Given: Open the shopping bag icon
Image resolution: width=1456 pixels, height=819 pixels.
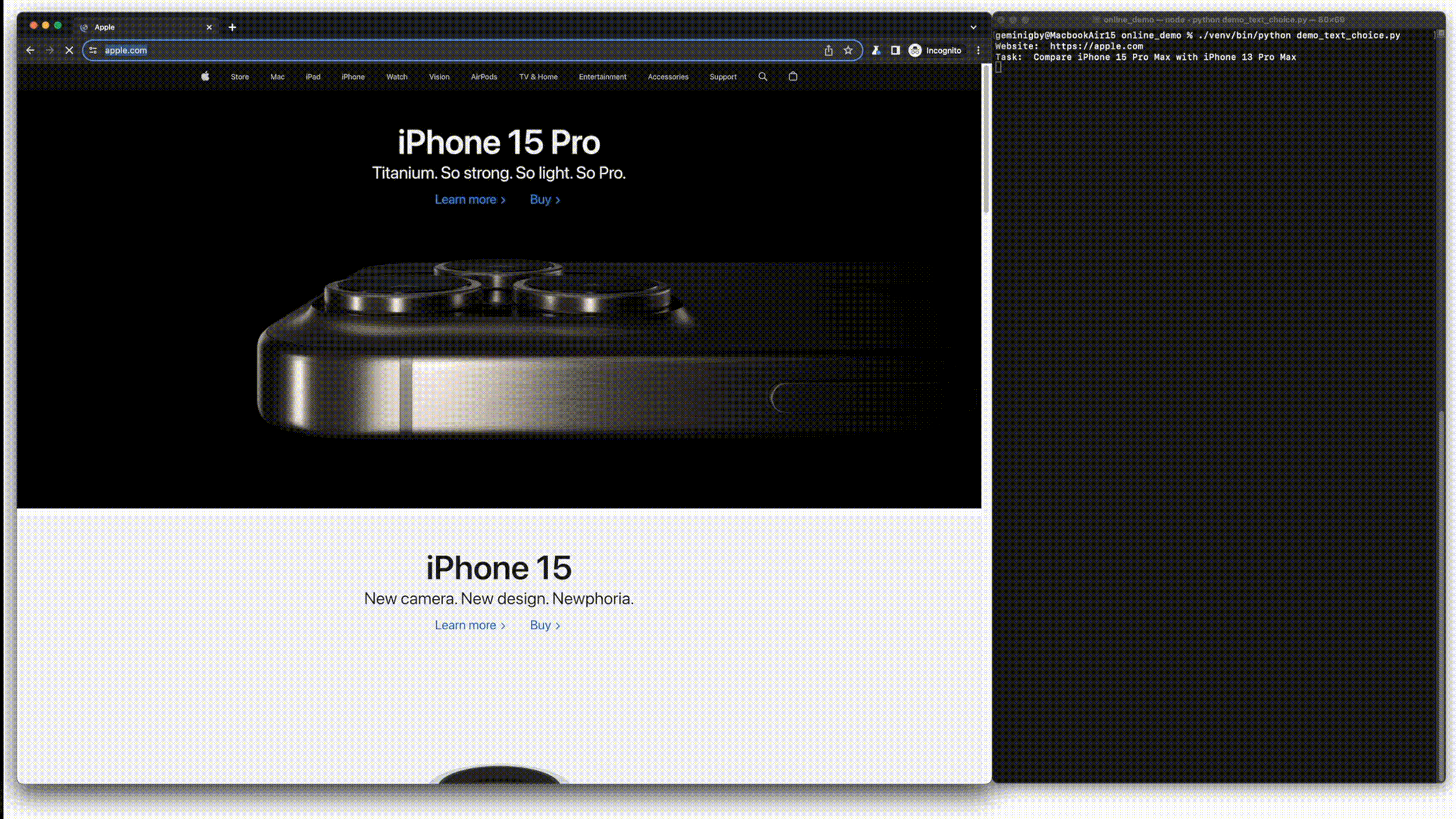Looking at the screenshot, I should [793, 76].
